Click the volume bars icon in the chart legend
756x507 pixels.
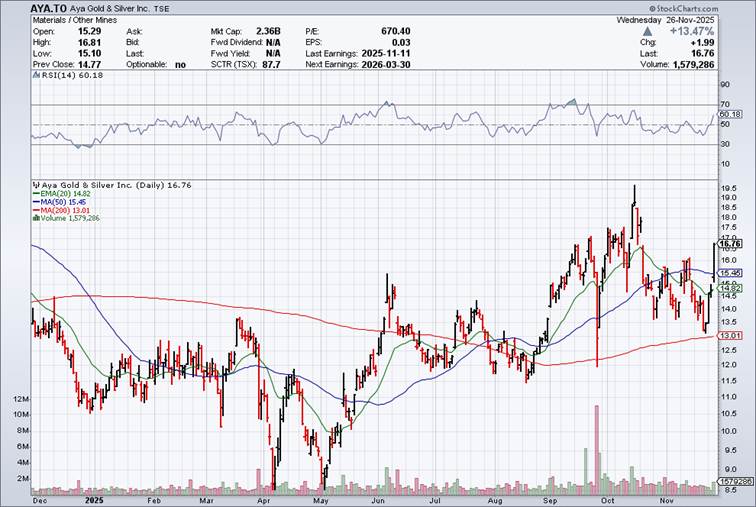pyautogui.click(x=36, y=218)
